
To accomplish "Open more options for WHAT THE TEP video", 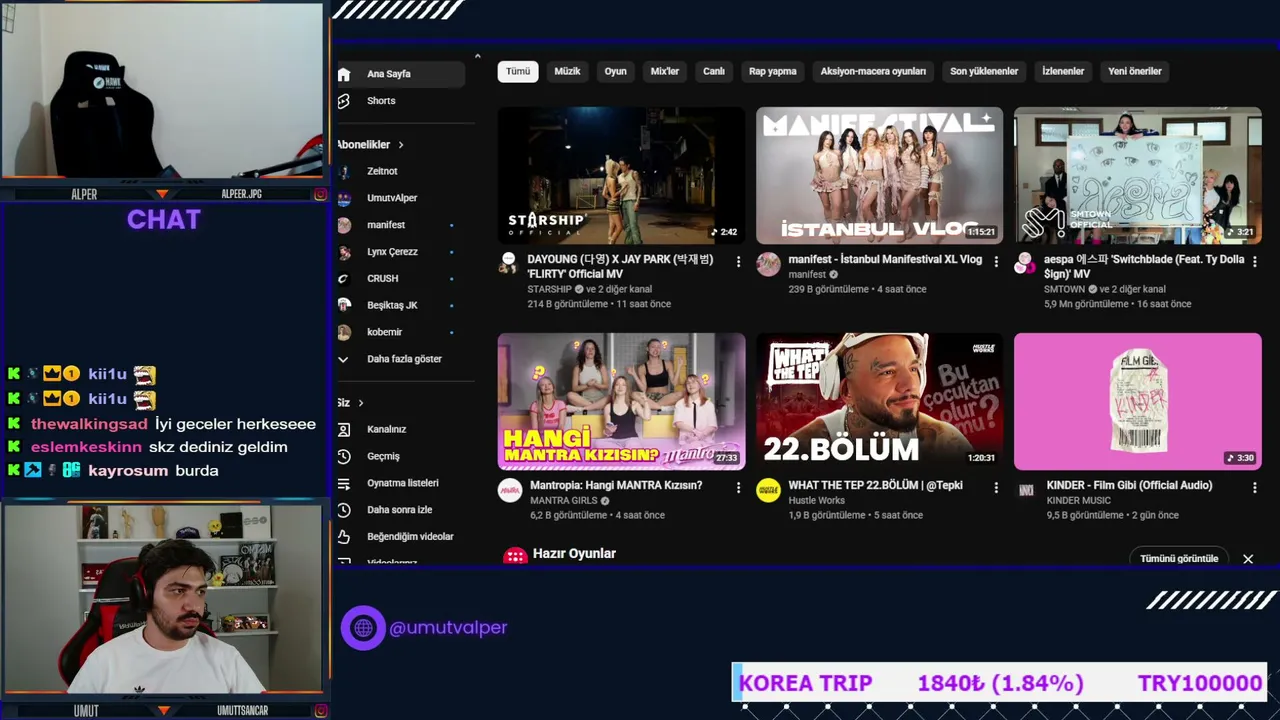I will 996,488.
